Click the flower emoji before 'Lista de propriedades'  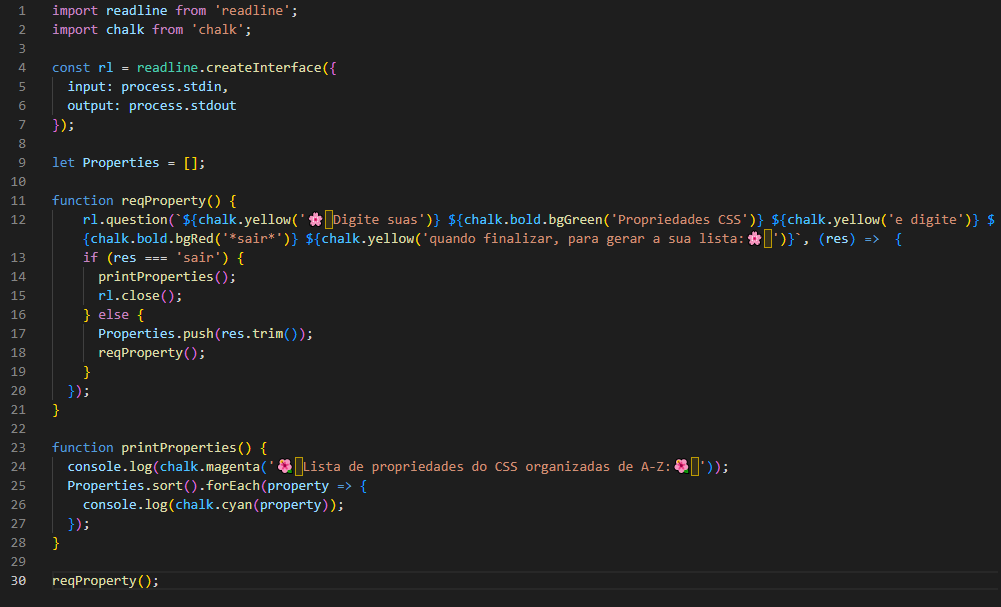286,466
